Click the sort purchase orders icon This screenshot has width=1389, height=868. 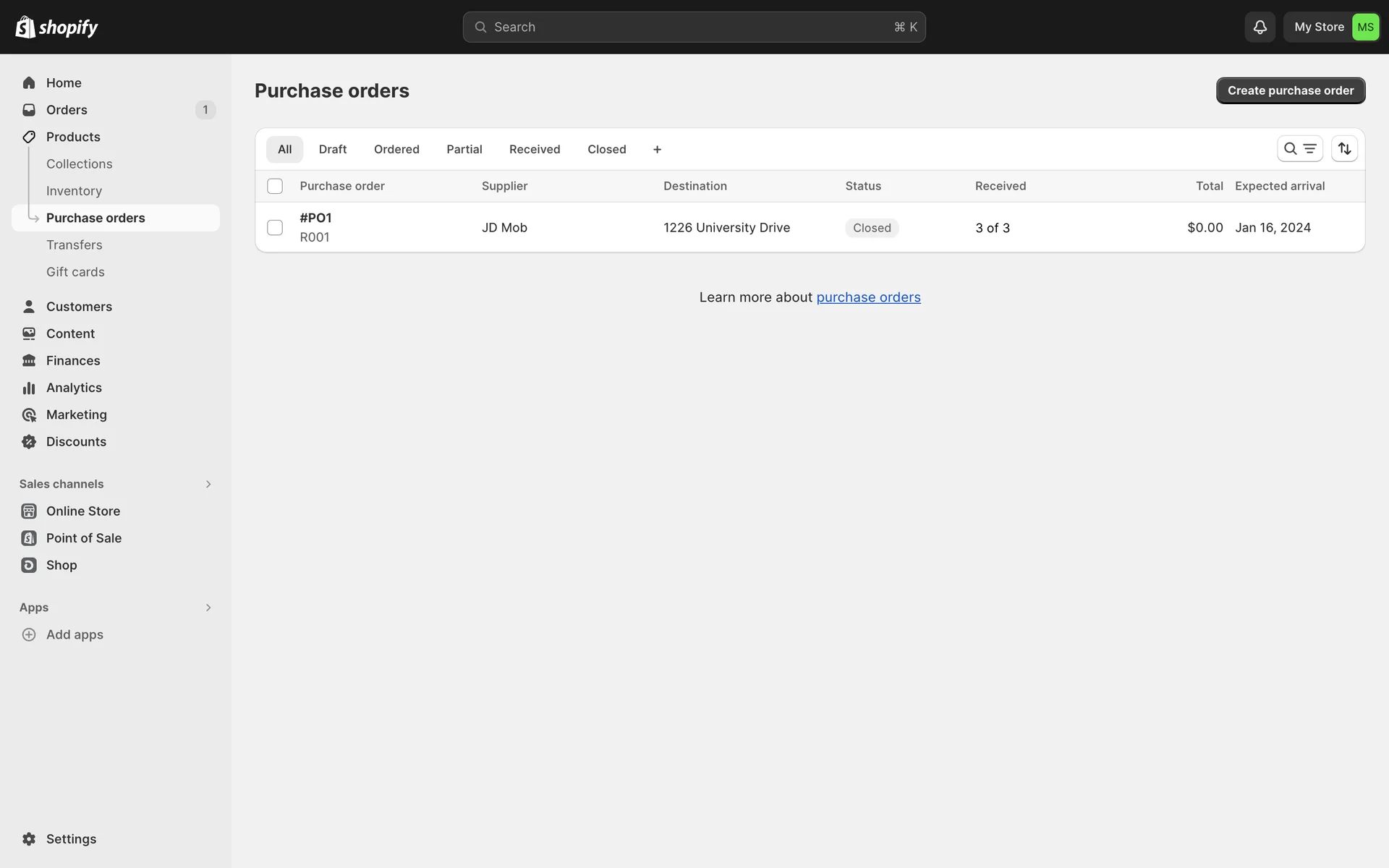pyautogui.click(x=1344, y=149)
